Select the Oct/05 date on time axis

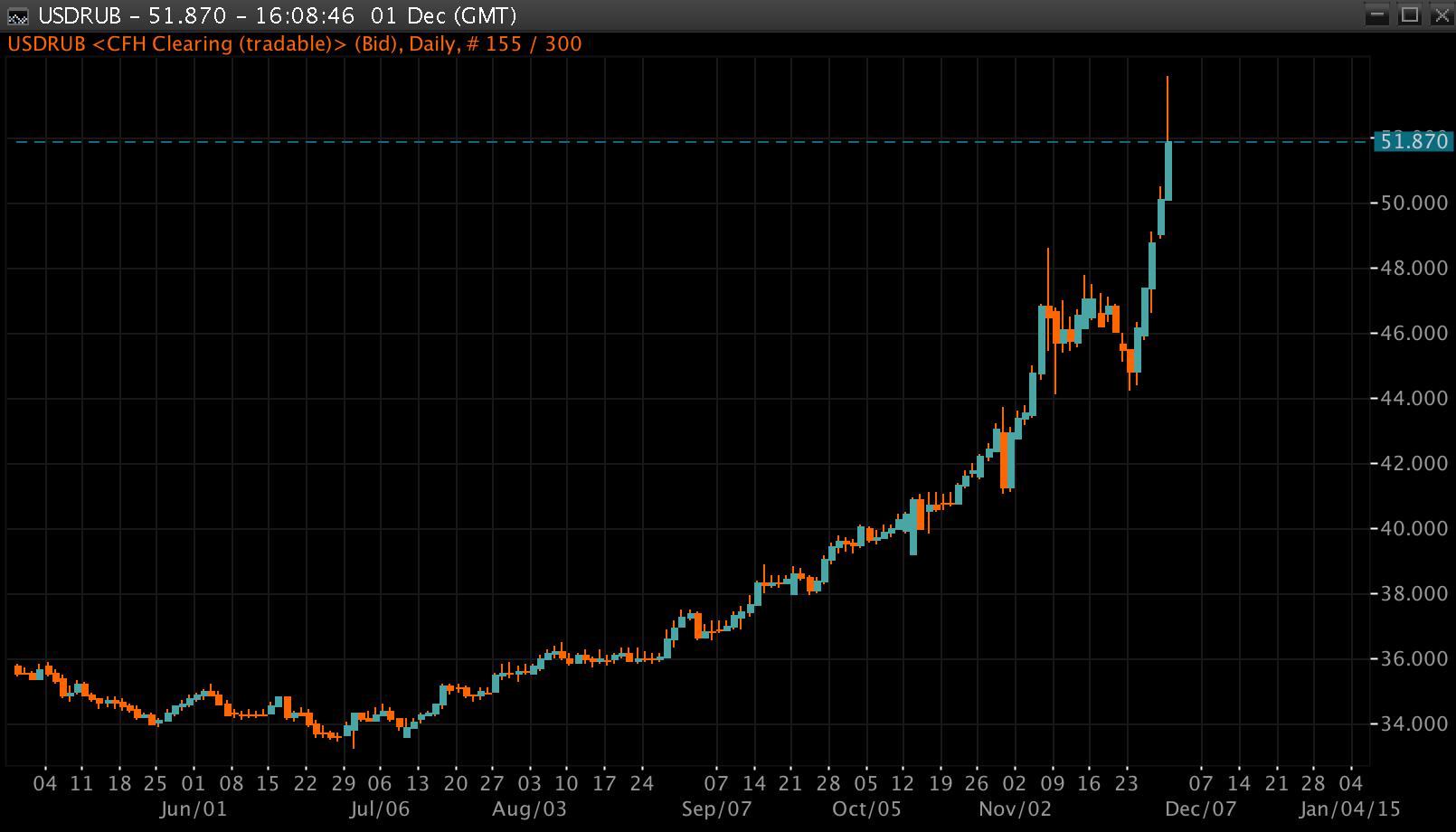coord(866,809)
